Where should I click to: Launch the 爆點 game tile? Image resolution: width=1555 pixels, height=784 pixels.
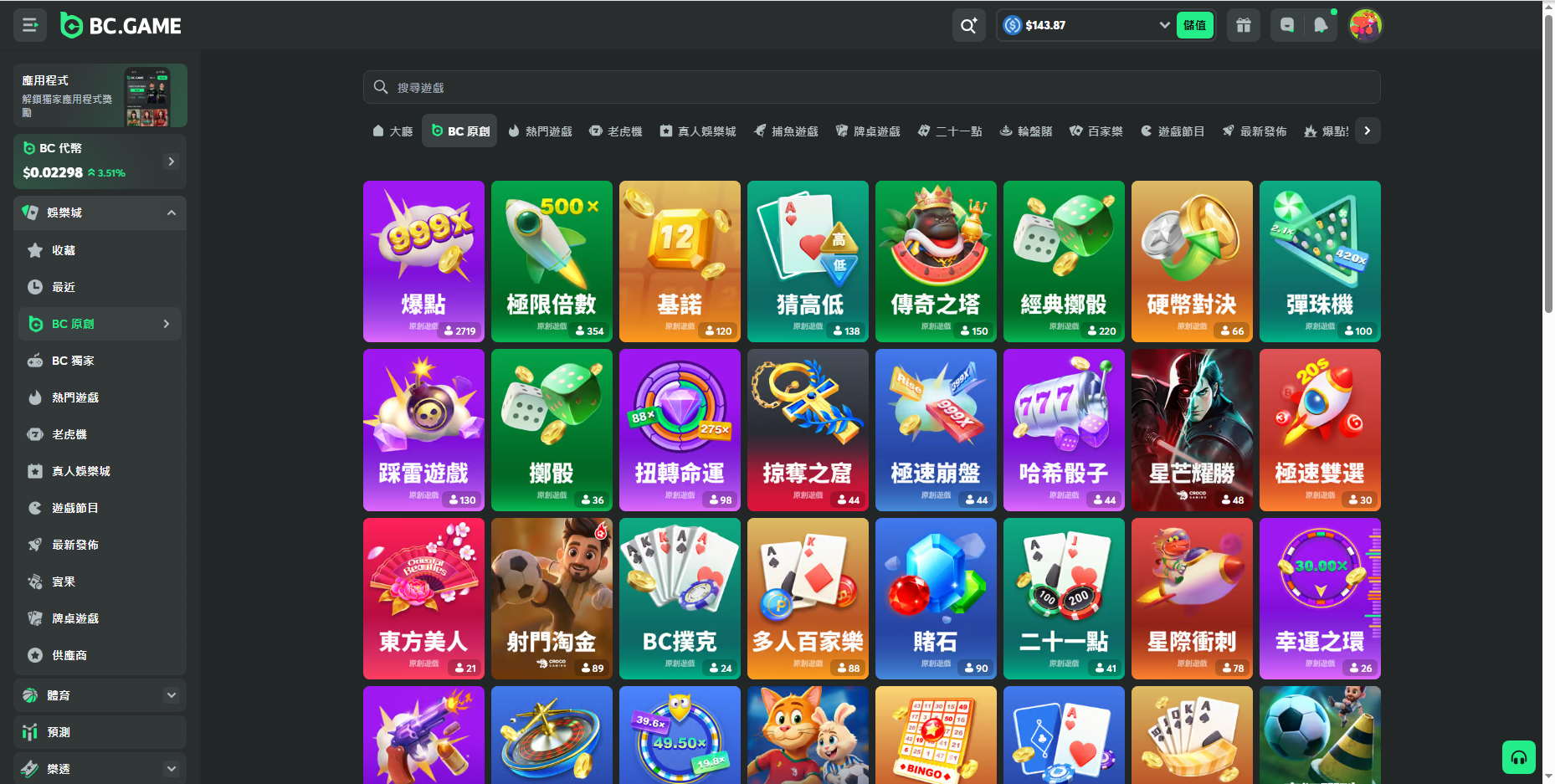click(x=423, y=261)
